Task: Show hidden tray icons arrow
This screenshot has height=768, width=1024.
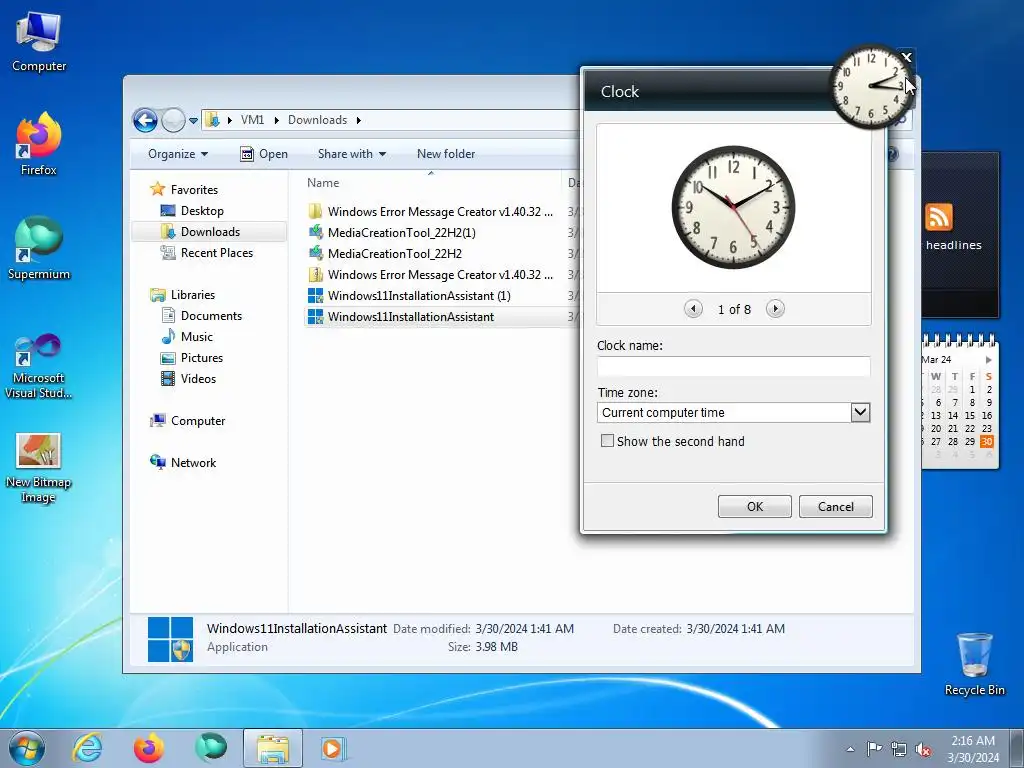Action: click(x=850, y=749)
